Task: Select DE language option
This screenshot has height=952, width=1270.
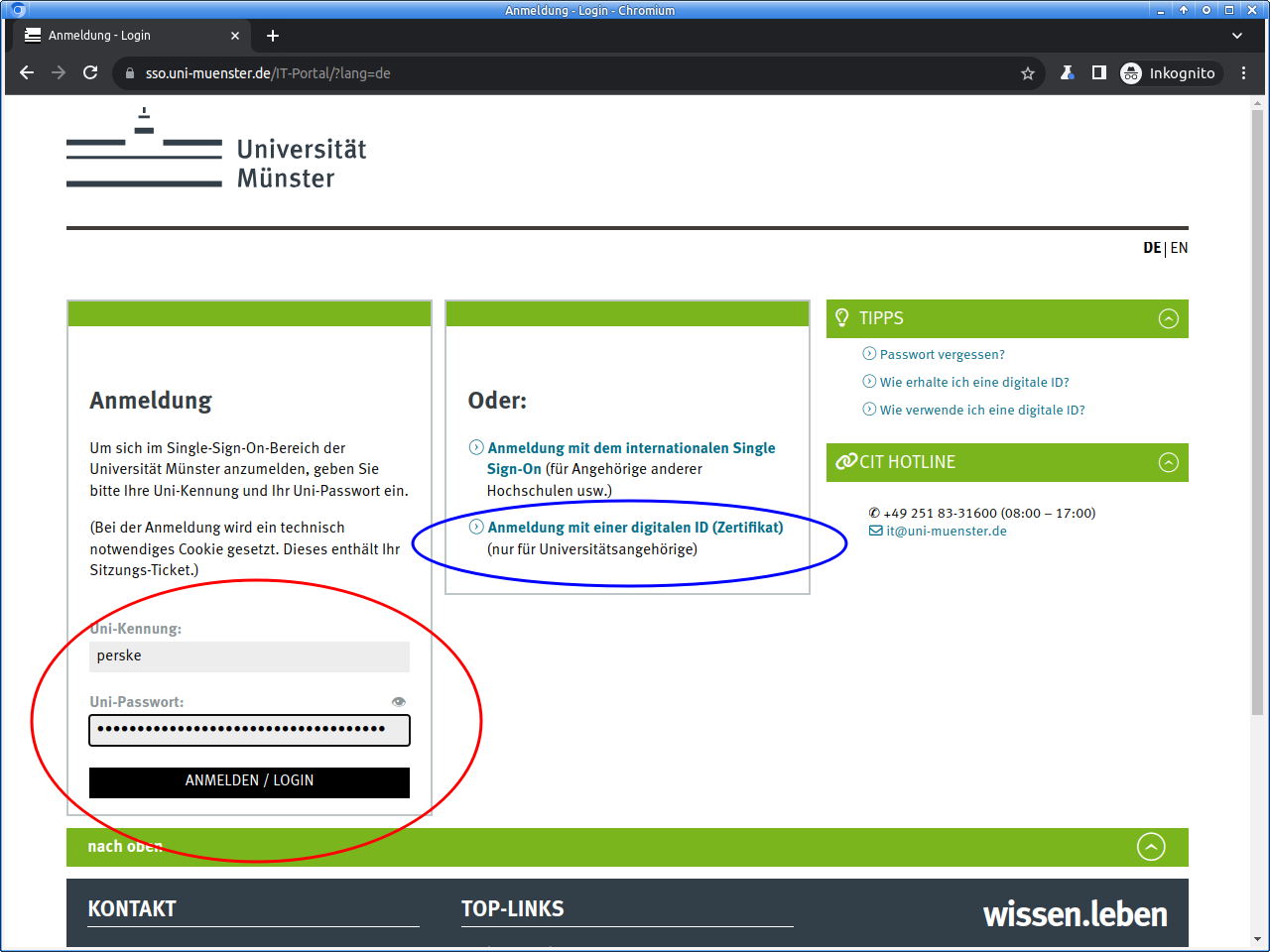Action: [x=1151, y=248]
